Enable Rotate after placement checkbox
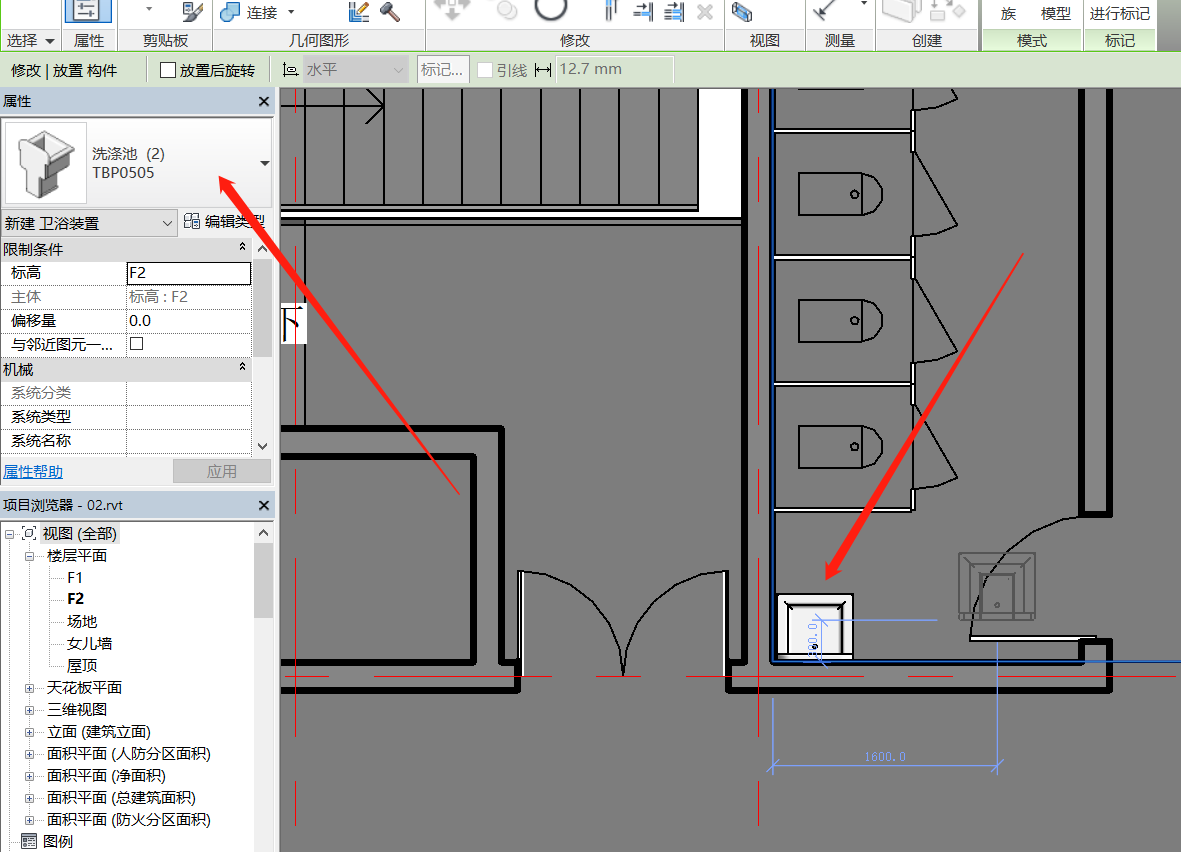The height and width of the screenshot is (852, 1181). click(168, 70)
